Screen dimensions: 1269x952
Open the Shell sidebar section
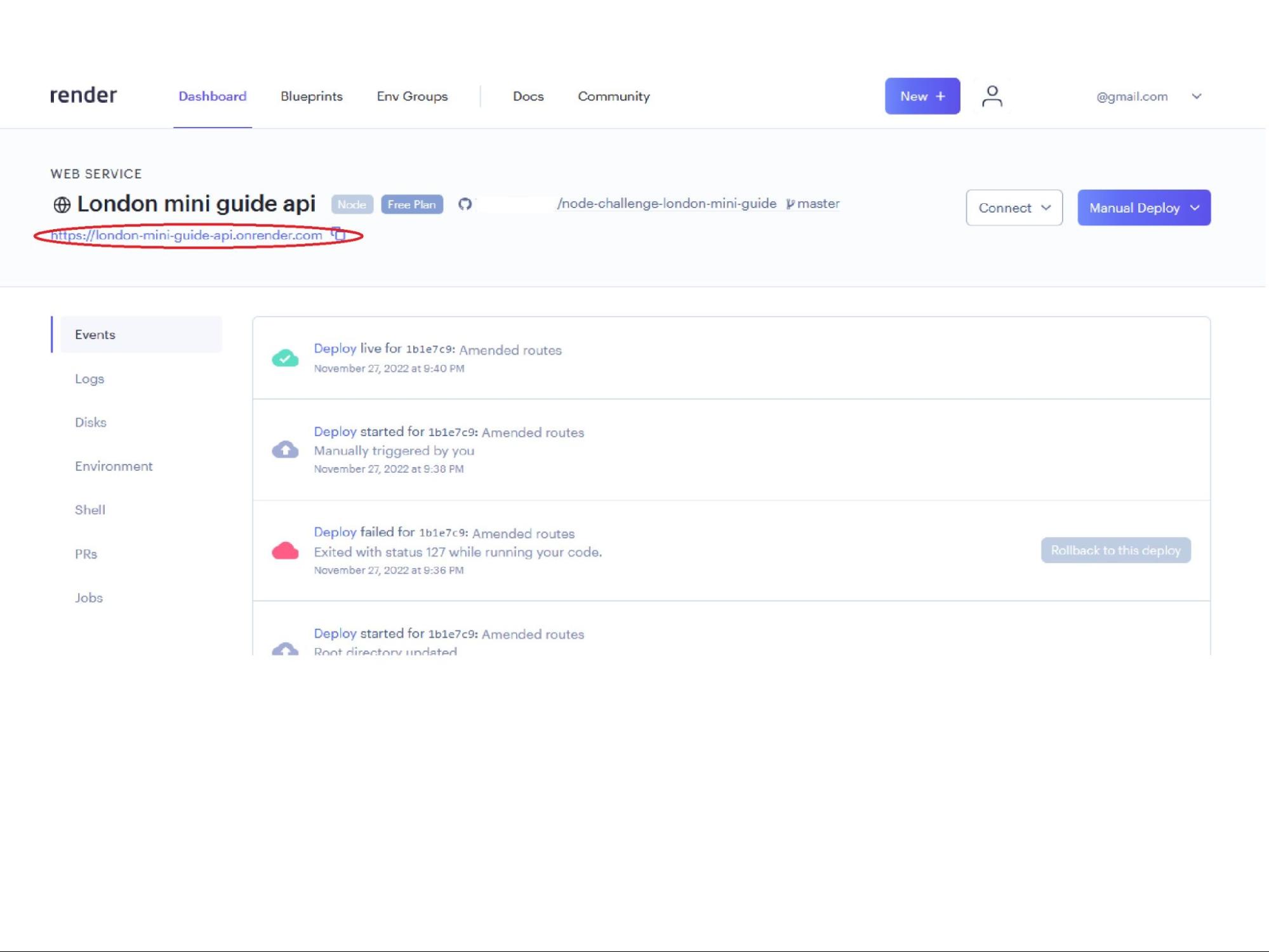90,510
